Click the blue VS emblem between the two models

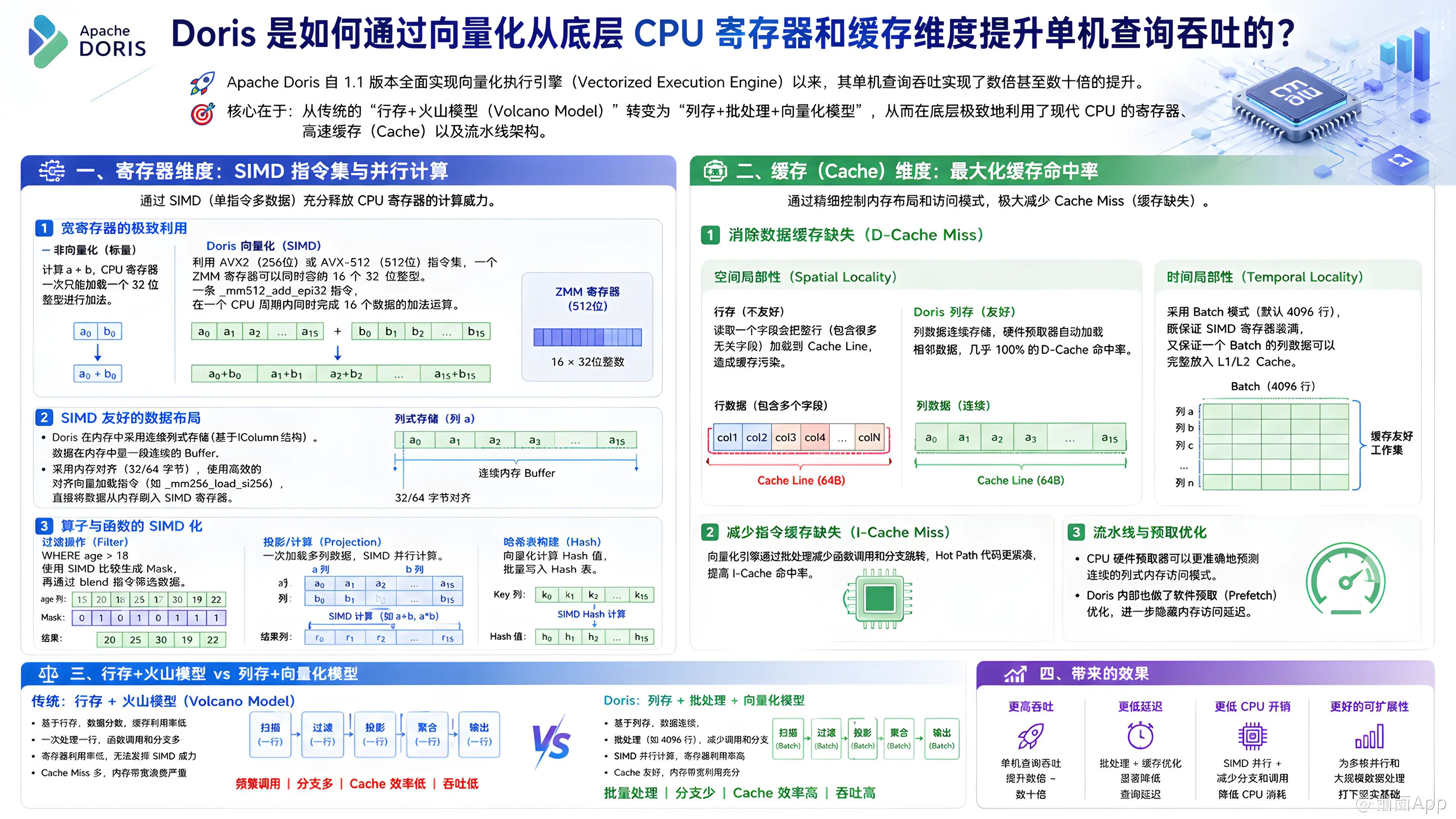tap(551, 742)
